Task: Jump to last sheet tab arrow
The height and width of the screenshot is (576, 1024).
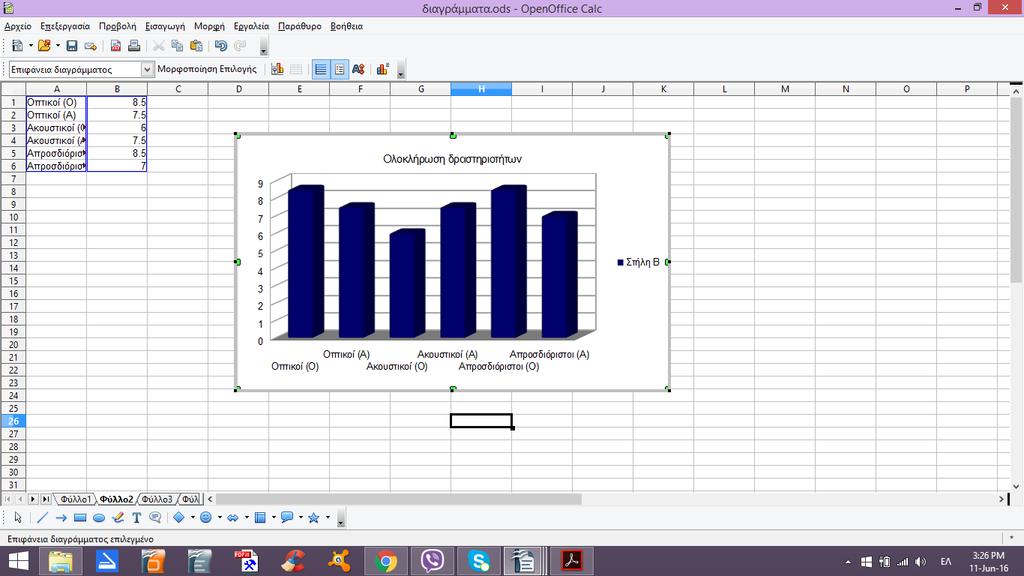Action: 46,499
